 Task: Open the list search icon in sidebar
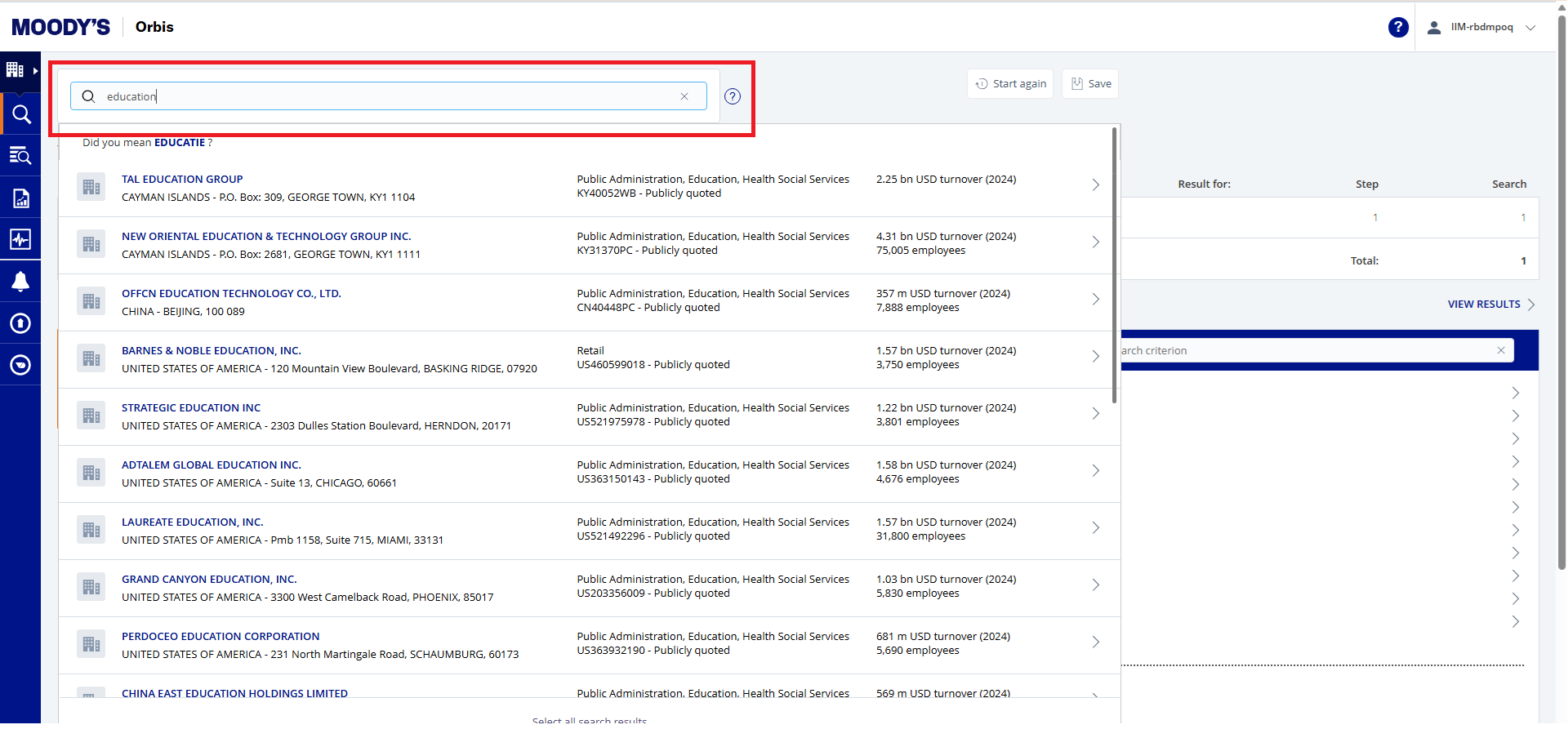20,156
